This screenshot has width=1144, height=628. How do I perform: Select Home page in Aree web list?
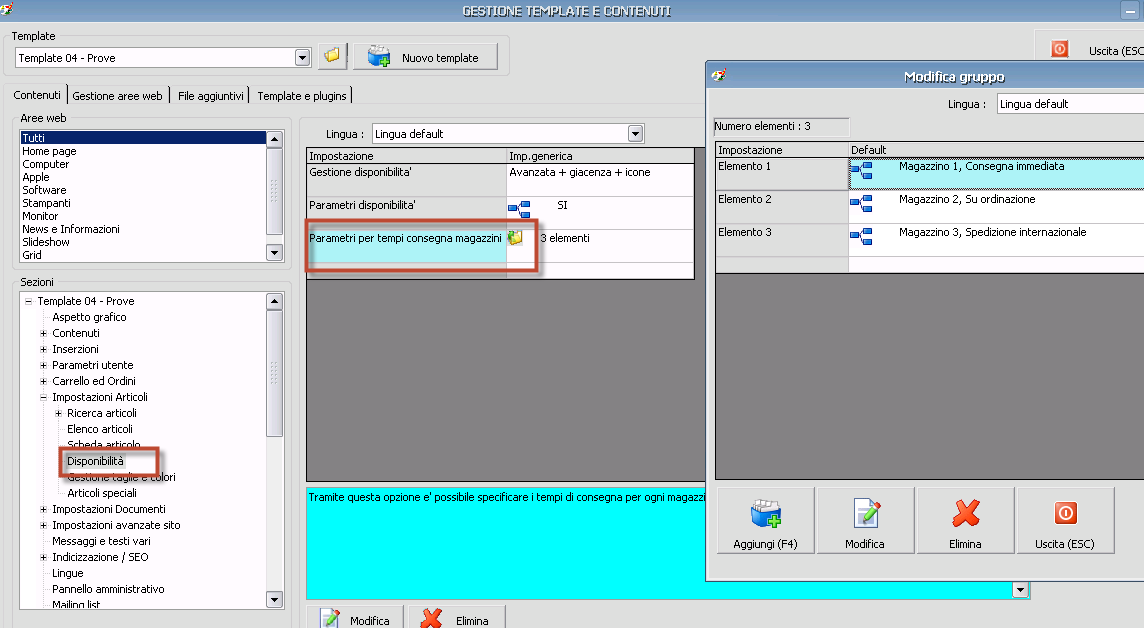click(50, 151)
